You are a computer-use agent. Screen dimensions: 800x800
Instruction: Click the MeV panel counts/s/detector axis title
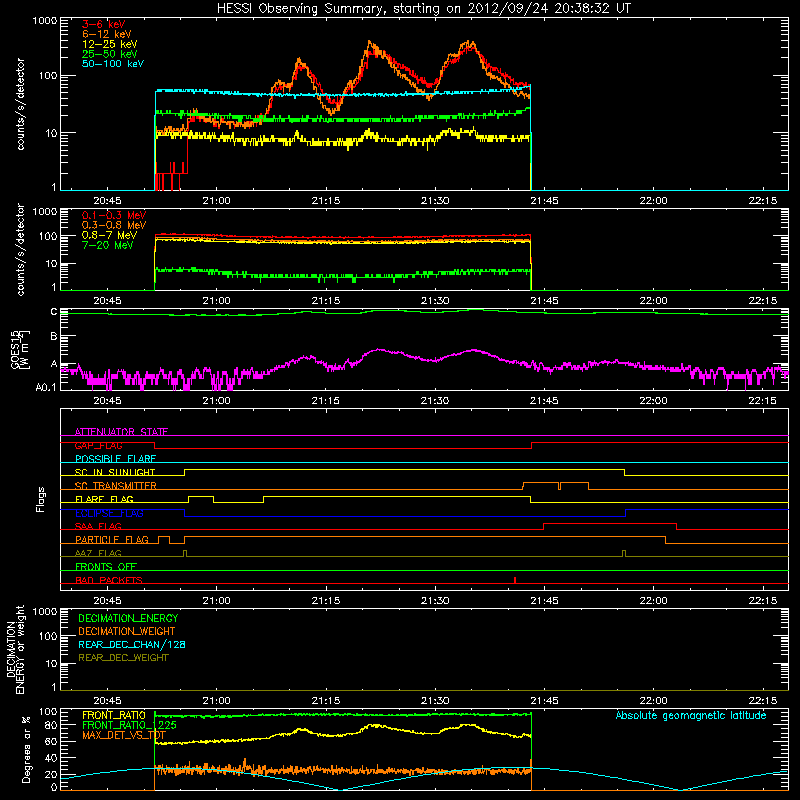click(20, 249)
